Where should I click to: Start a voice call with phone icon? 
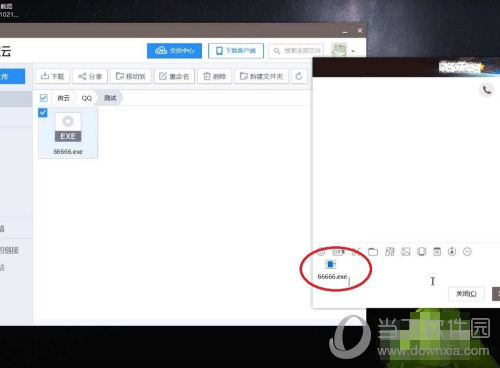click(x=487, y=90)
